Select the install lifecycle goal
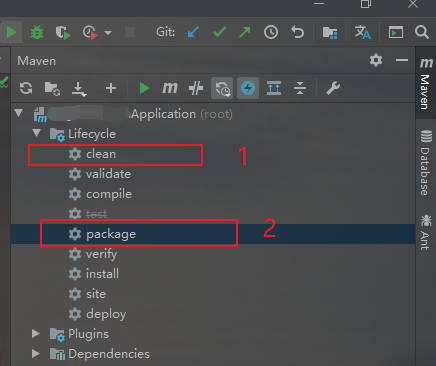Screen dimensions: 436x366 coord(102,274)
